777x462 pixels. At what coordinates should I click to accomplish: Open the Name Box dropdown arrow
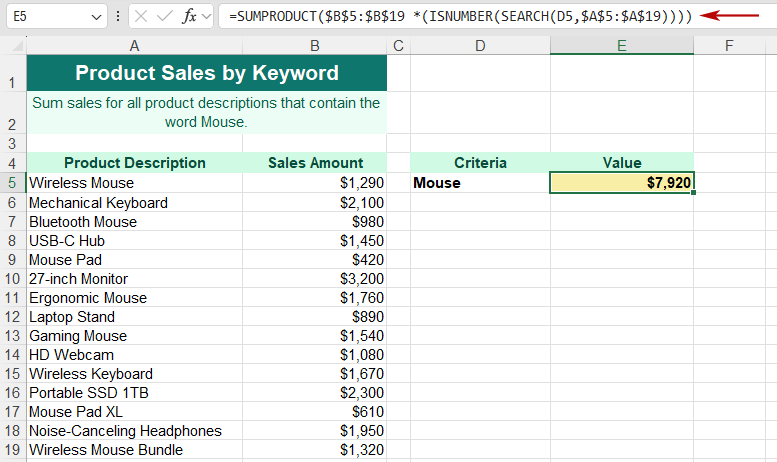point(96,17)
